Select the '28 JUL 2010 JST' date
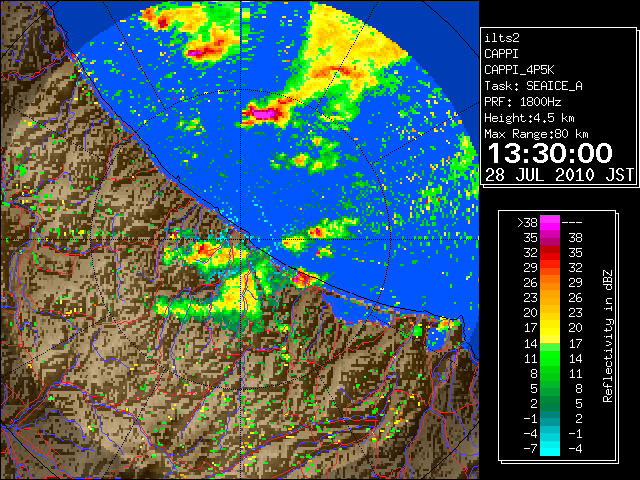The width and height of the screenshot is (640, 480). pyautogui.click(x=559, y=175)
